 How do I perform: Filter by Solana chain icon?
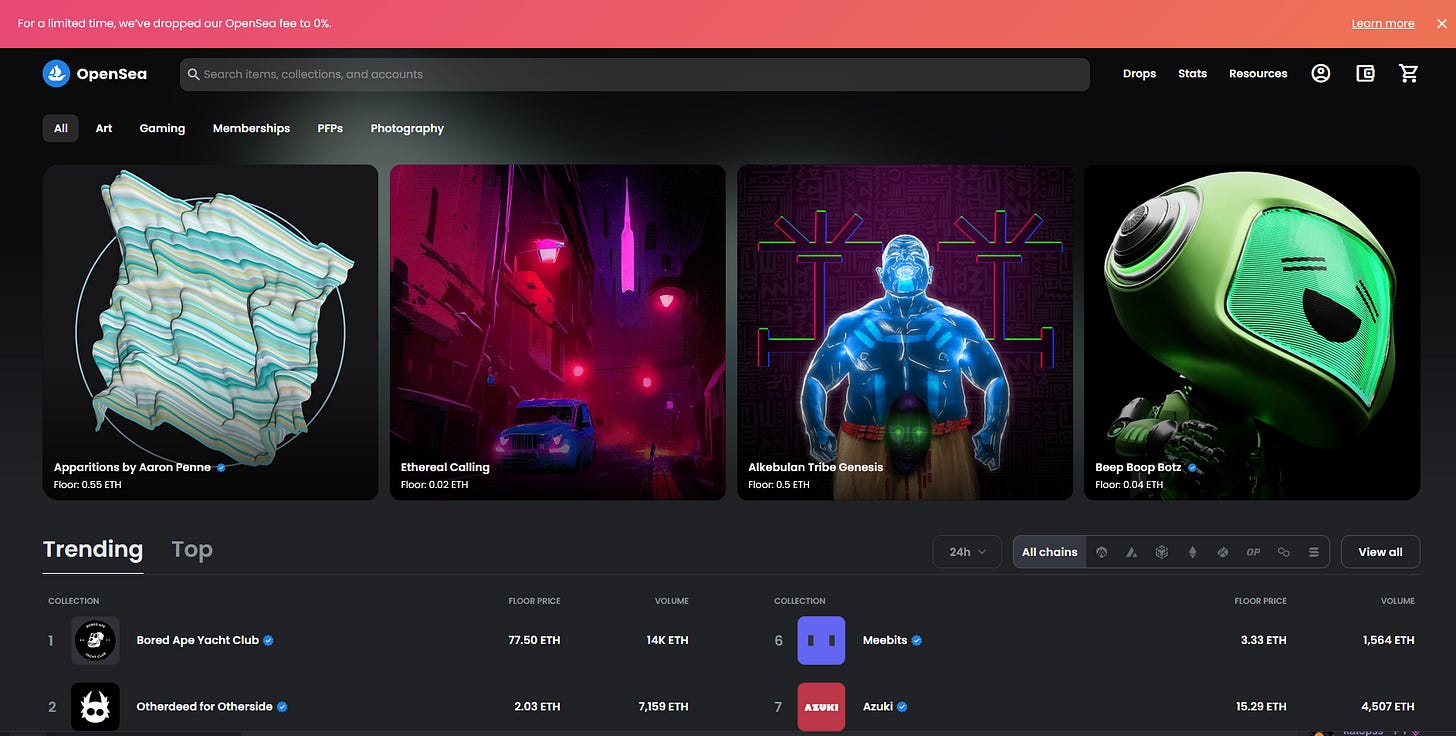tap(1314, 552)
